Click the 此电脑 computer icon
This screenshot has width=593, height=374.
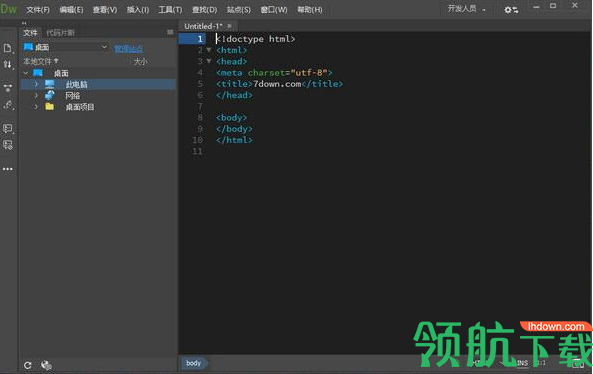pos(50,84)
